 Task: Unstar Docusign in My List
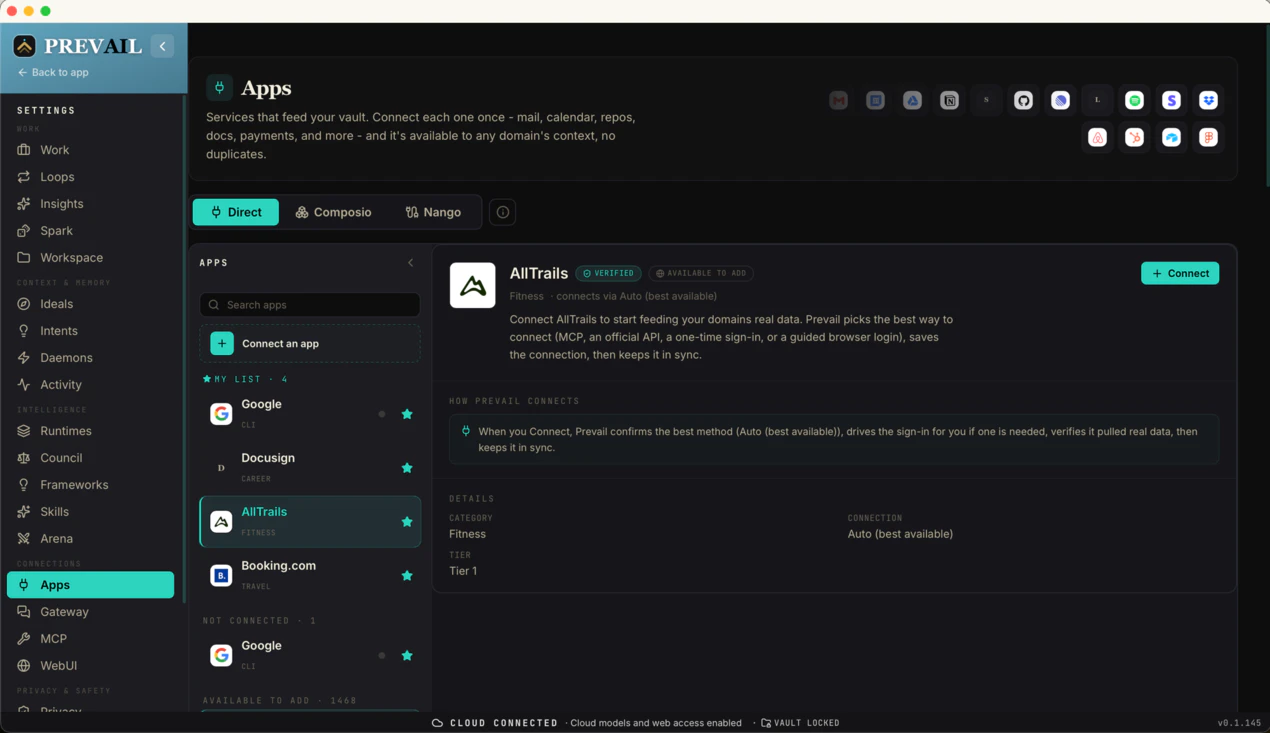[407, 467]
